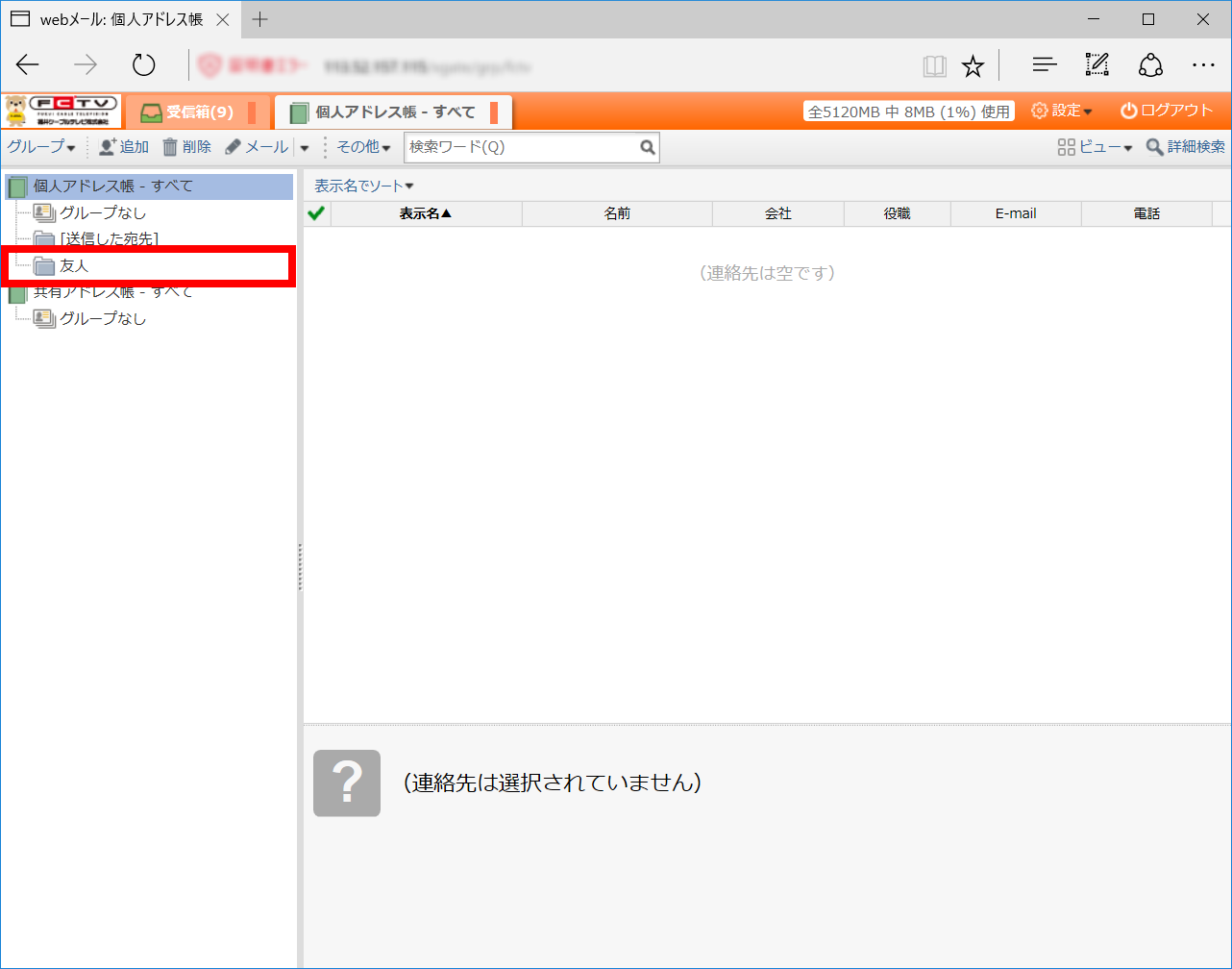Open a new browser tab

[x=259, y=19]
